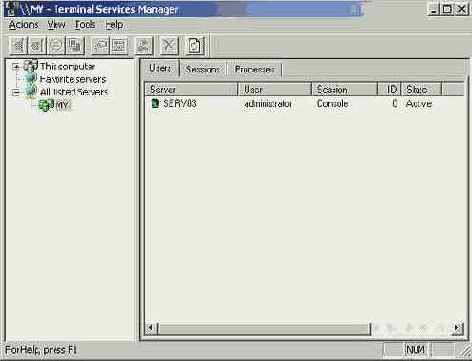Open the Tools menu
This screenshot has height=361, width=472.
click(85, 25)
